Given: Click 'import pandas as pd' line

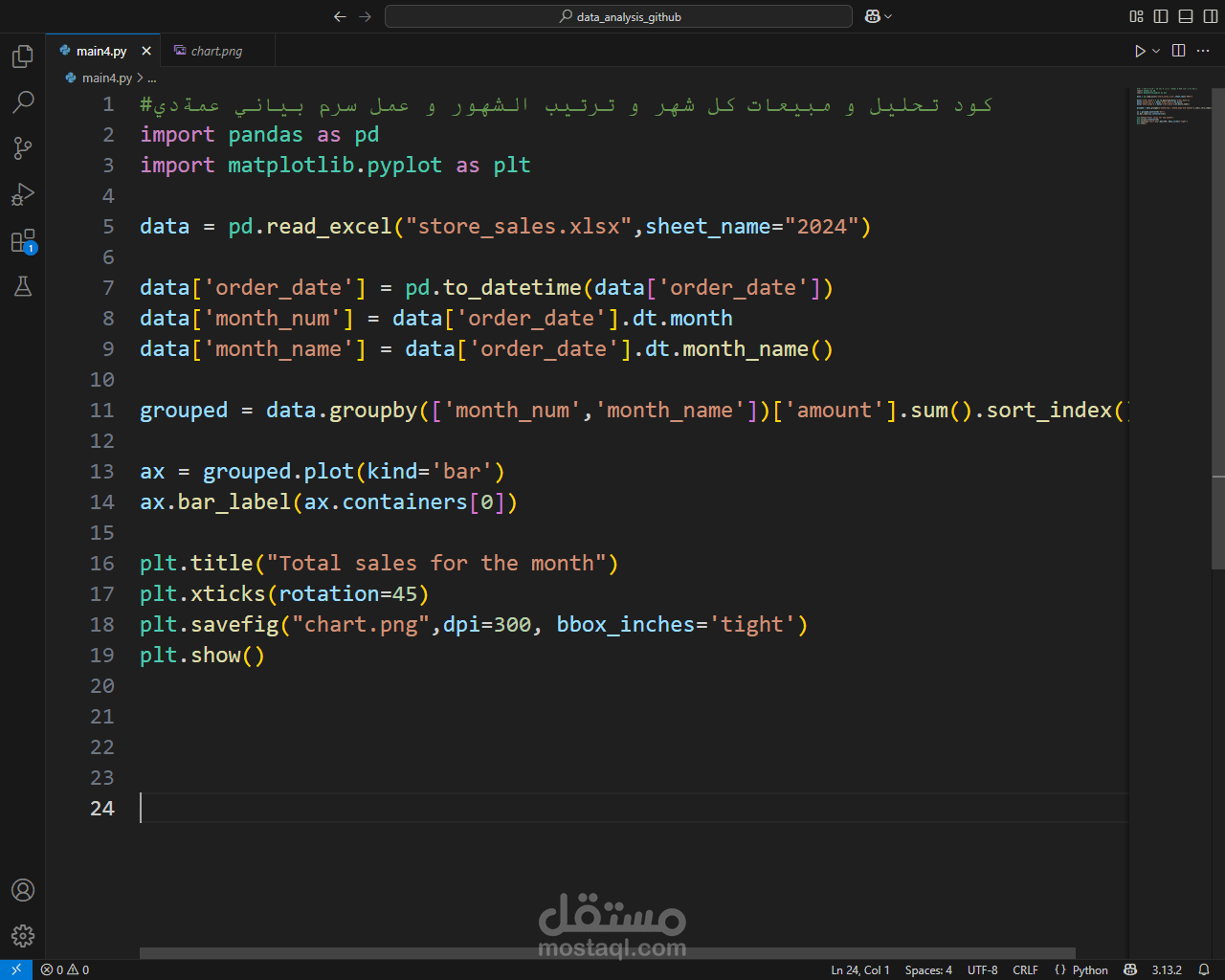Looking at the screenshot, I should tap(259, 135).
